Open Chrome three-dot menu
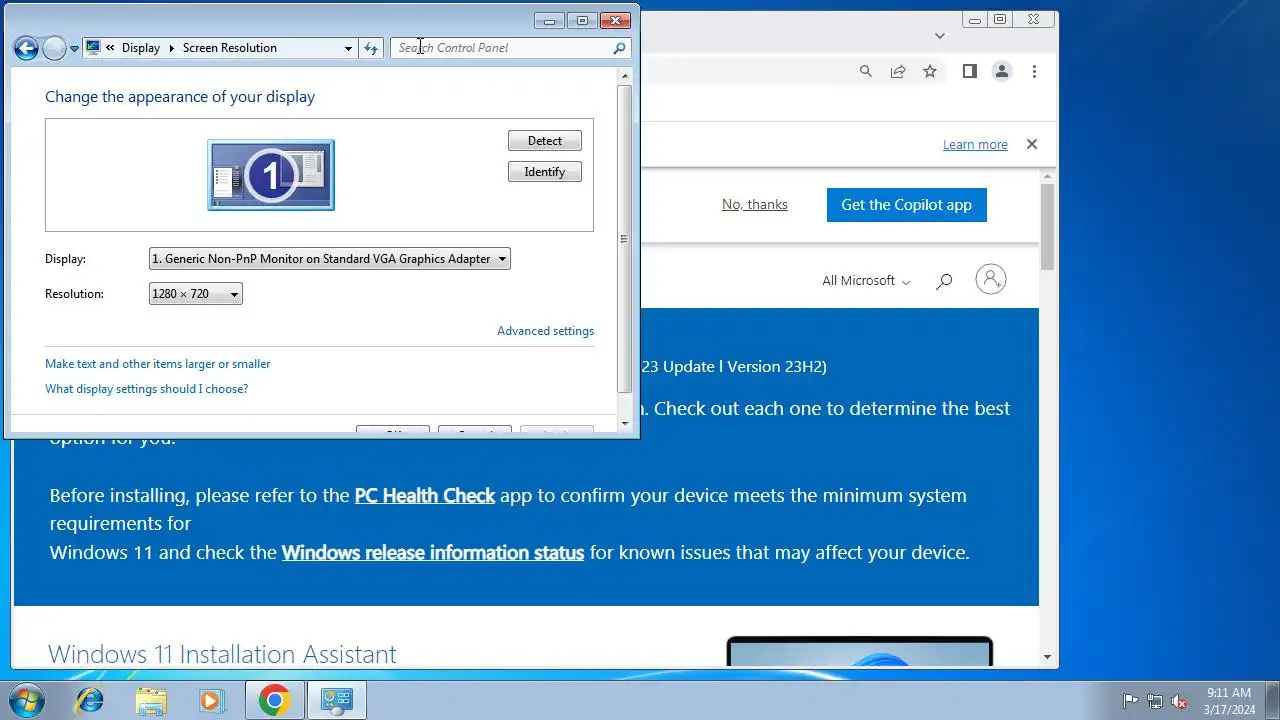This screenshot has height=720, width=1280. (x=1034, y=71)
